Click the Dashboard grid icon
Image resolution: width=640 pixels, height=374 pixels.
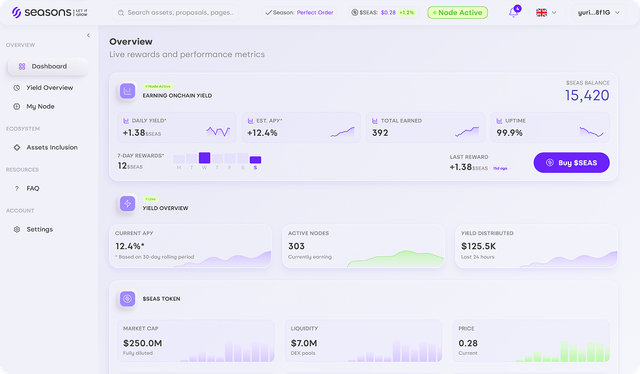22,66
